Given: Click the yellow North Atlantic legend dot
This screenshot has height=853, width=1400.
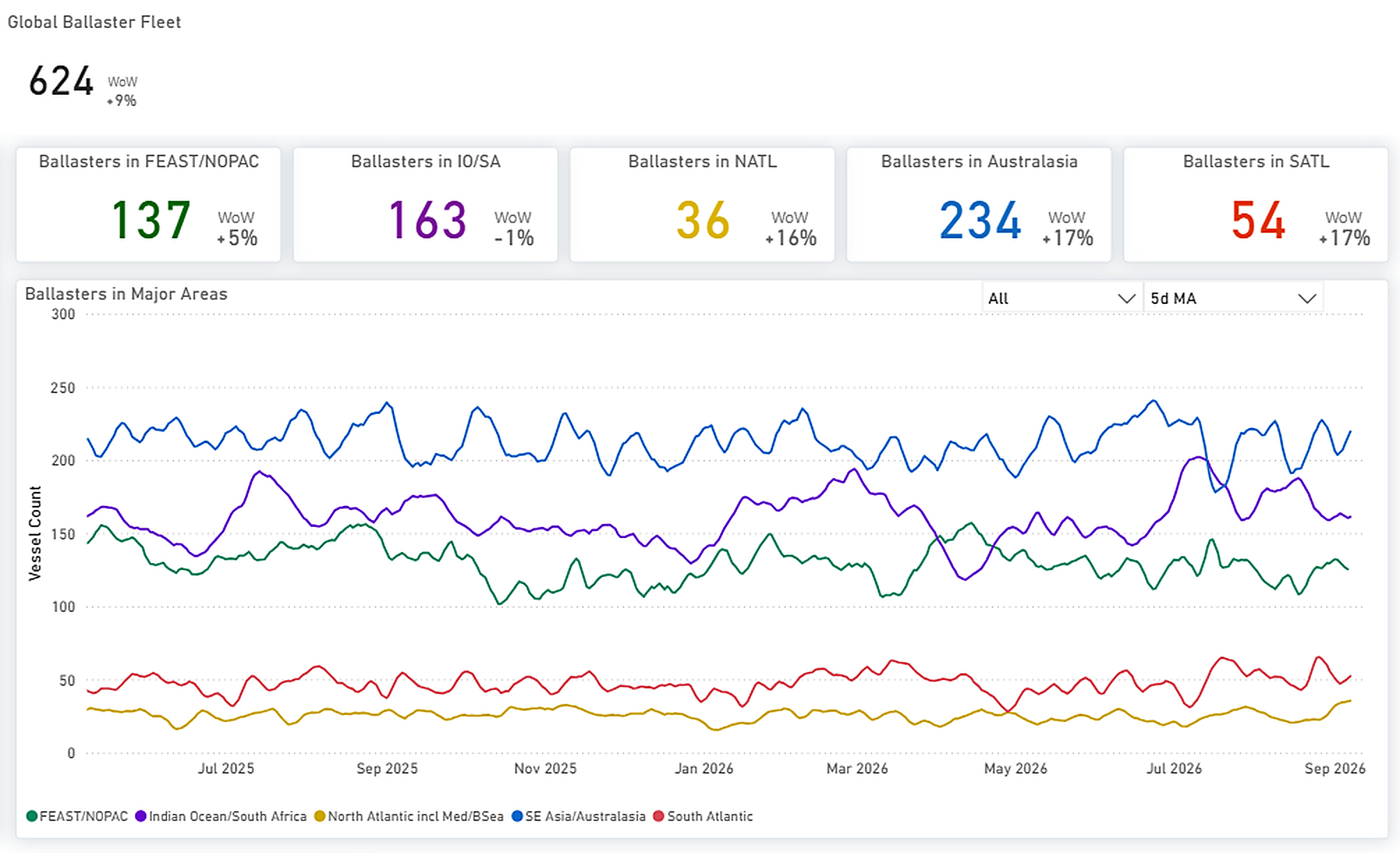Looking at the screenshot, I should [320, 816].
